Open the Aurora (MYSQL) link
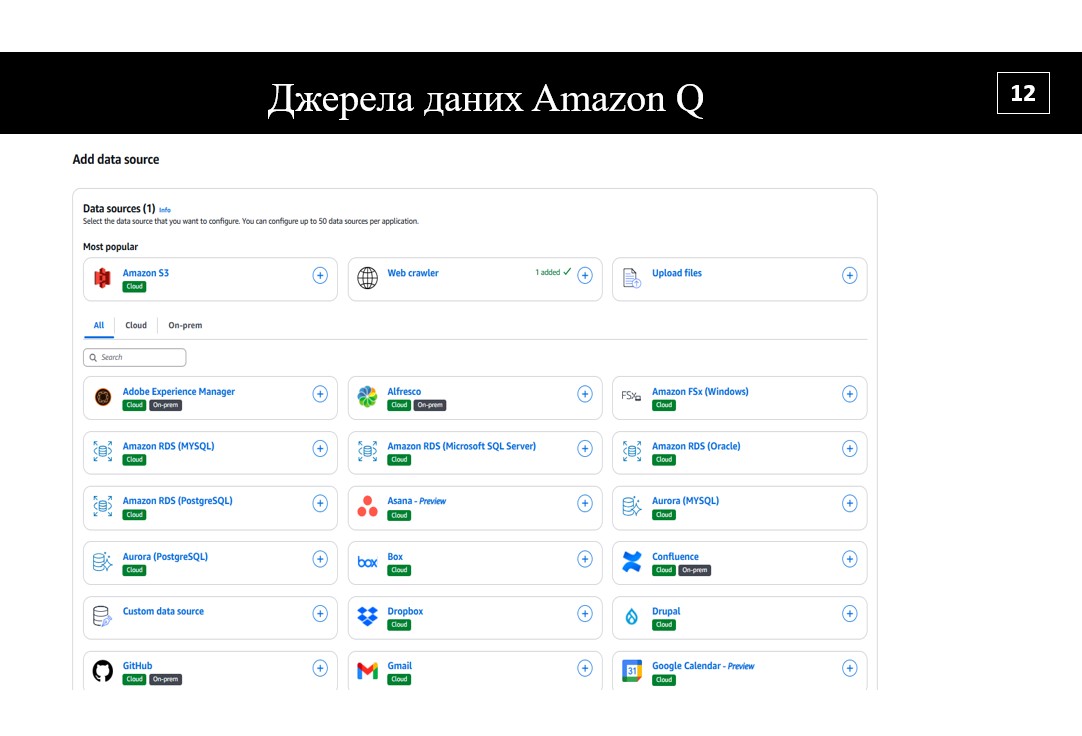The height and width of the screenshot is (736, 1082). (x=685, y=501)
